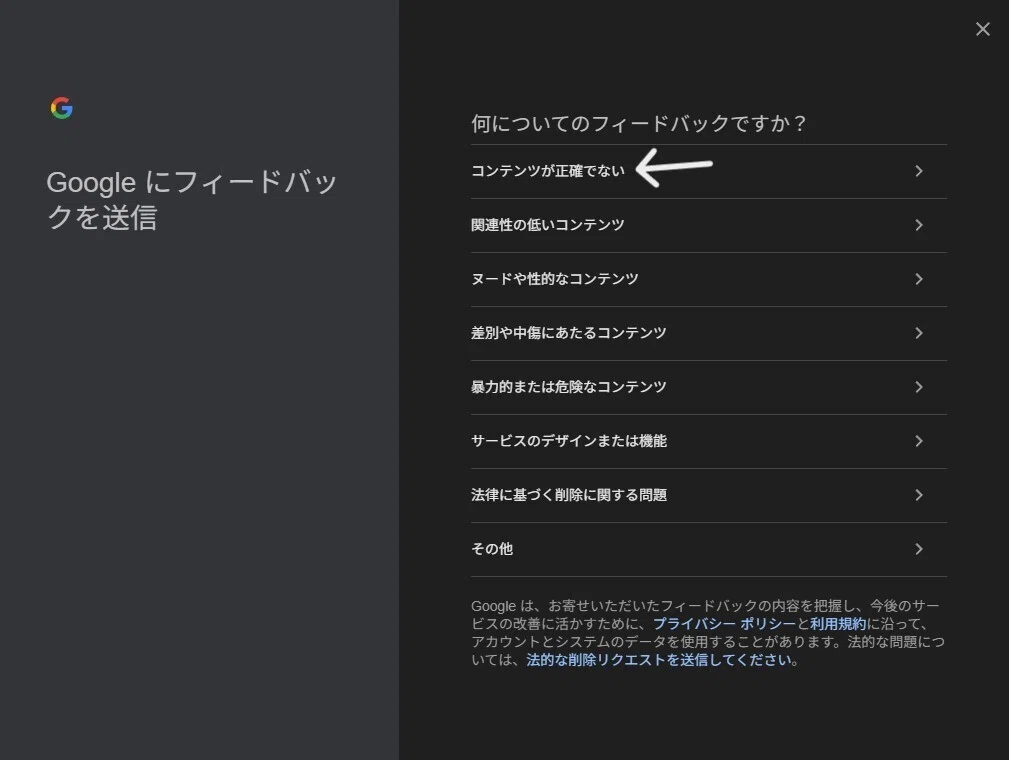The height and width of the screenshot is (760, 1009).
Task: Open the プライバシー ポリシー link
Action: pyautogui.click(x=725, y=624)
